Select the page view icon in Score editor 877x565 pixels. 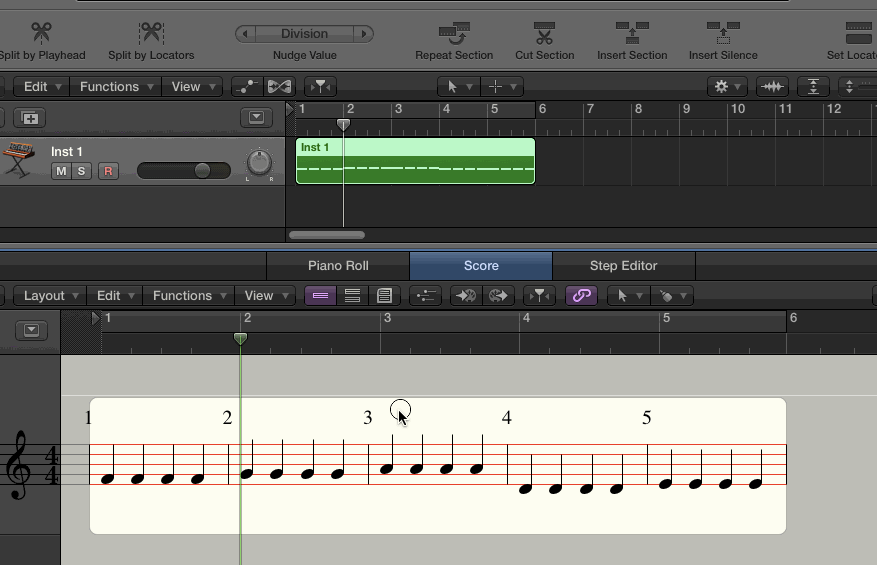[x=384, y=296]
